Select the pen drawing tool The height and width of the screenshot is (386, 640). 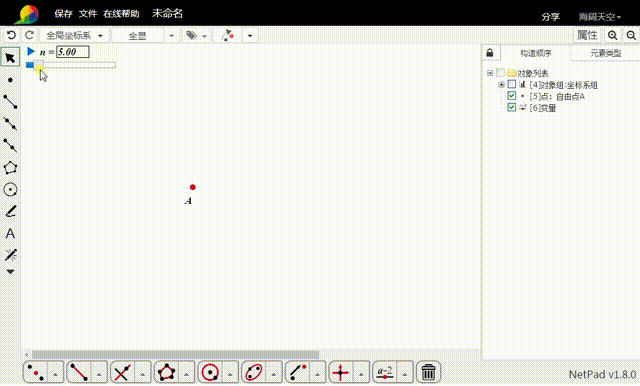(10, 211)
